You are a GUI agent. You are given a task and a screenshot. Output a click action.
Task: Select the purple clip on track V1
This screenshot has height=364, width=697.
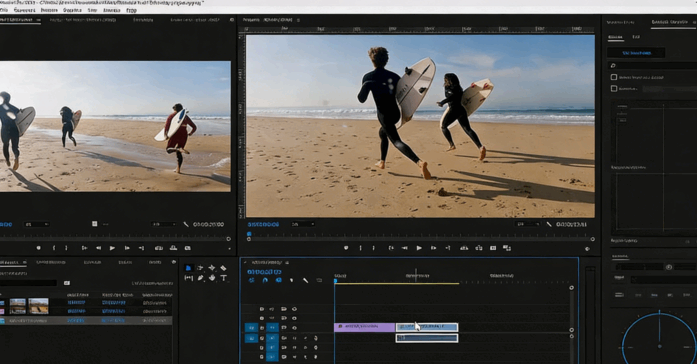coord(365,327)
